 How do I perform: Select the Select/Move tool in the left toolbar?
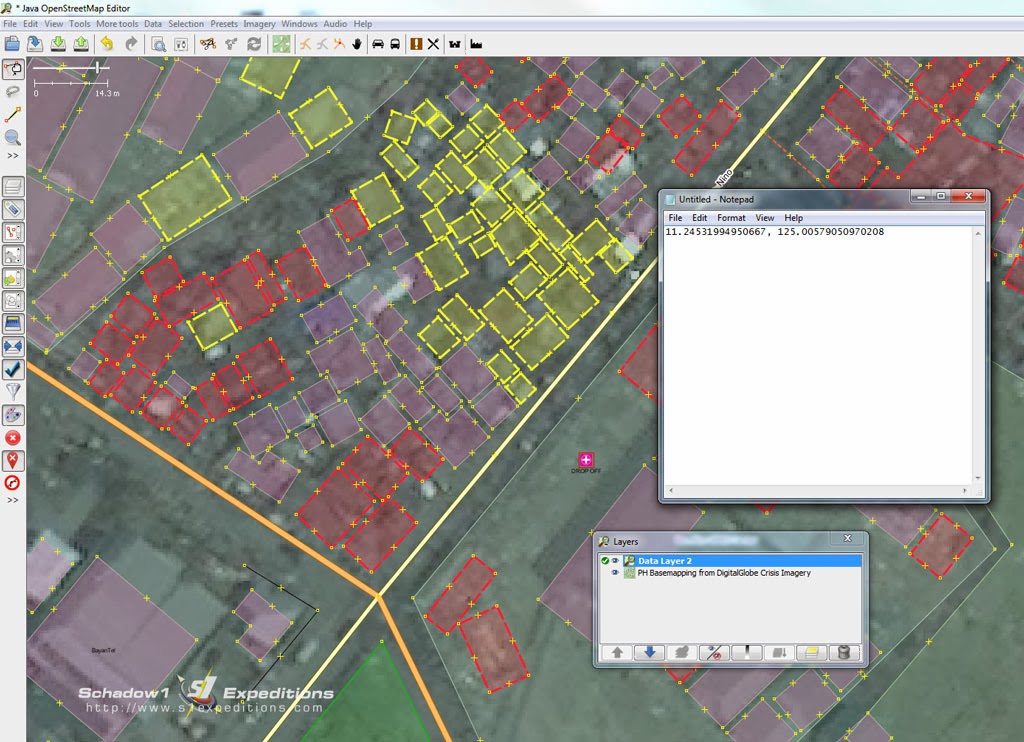pos(13,68)
